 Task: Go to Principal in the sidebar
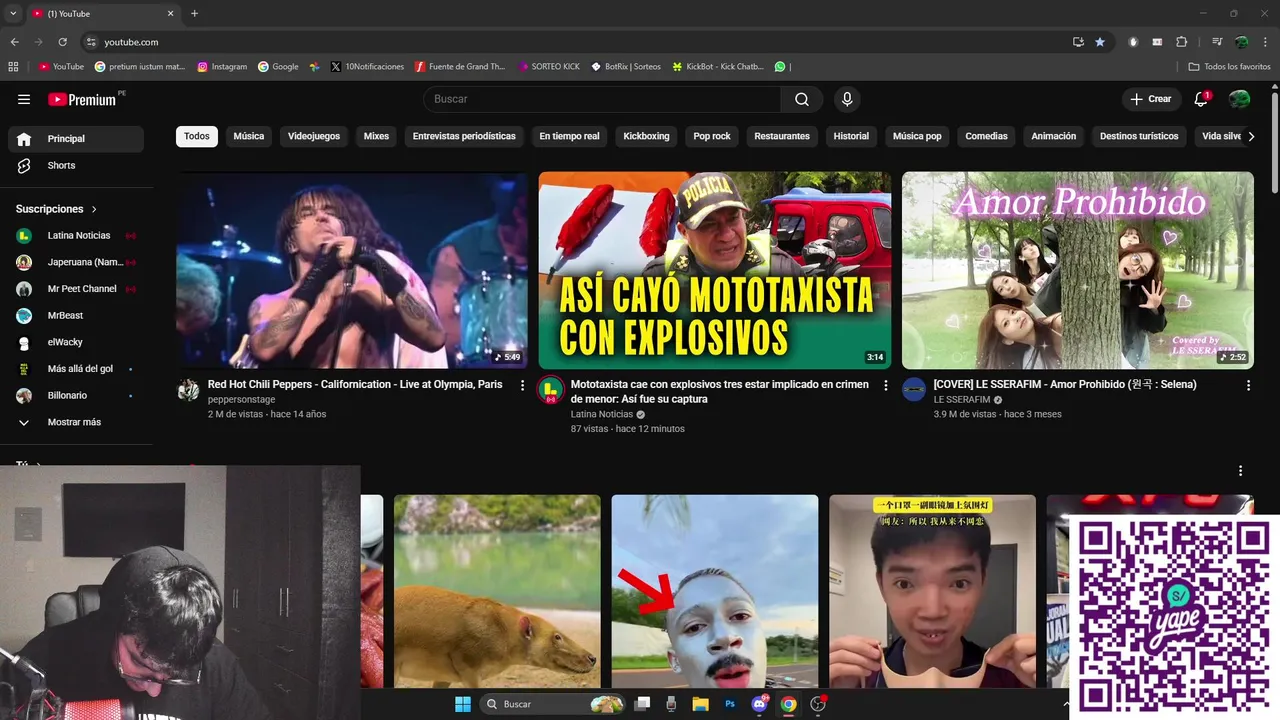[x=76, y=139]
